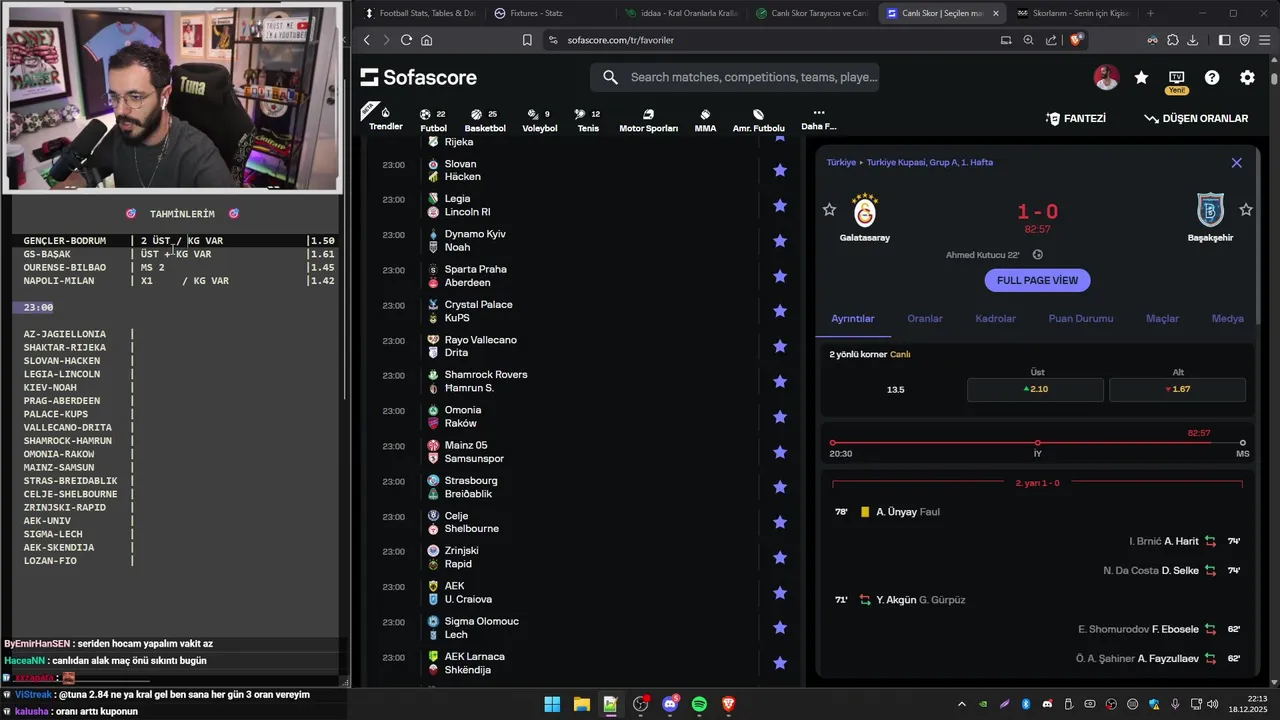Reload the page in browser
1280x720 pixels.
(406, 40)
